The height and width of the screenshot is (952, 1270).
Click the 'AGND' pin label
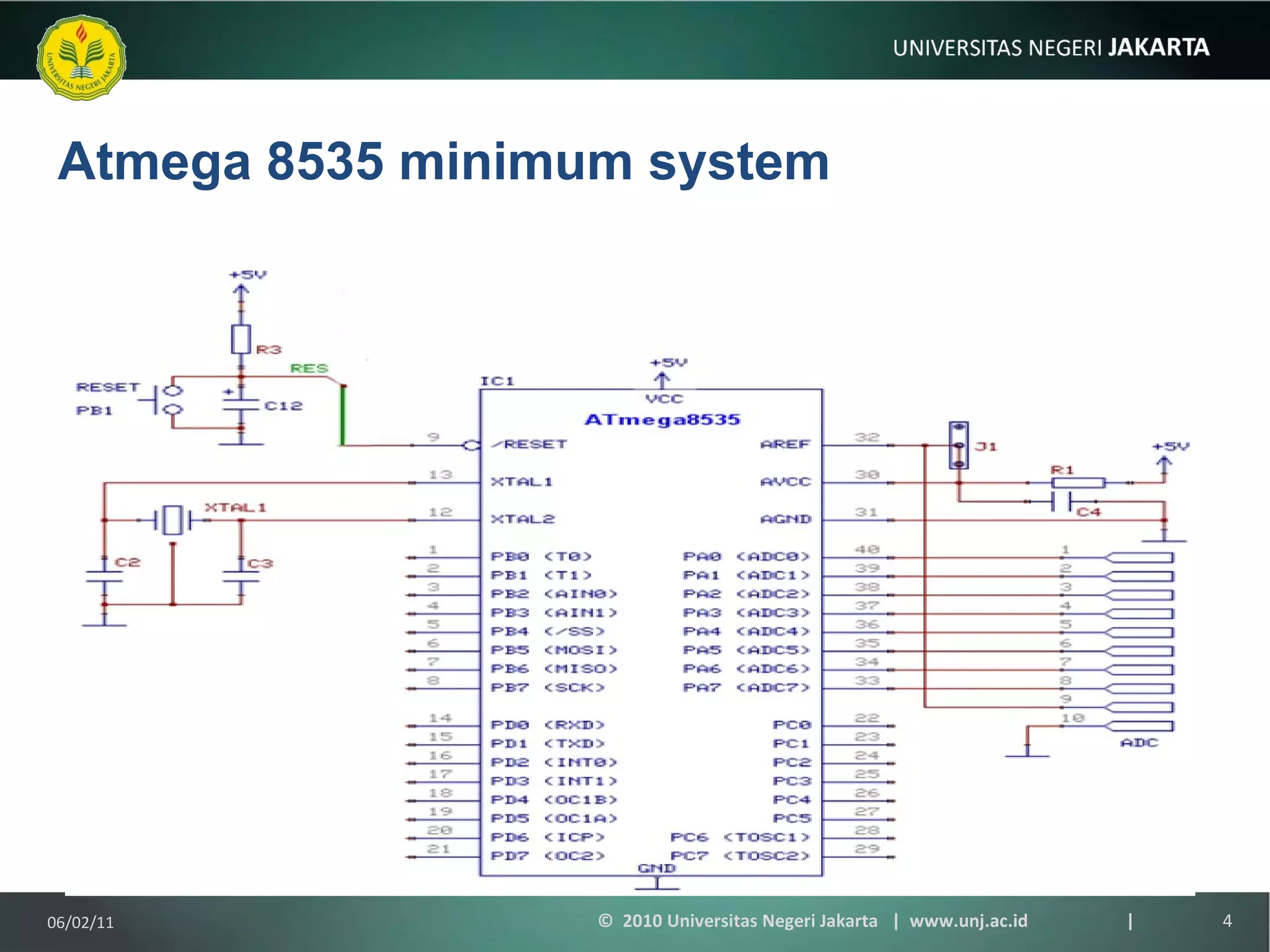point(785,519)
